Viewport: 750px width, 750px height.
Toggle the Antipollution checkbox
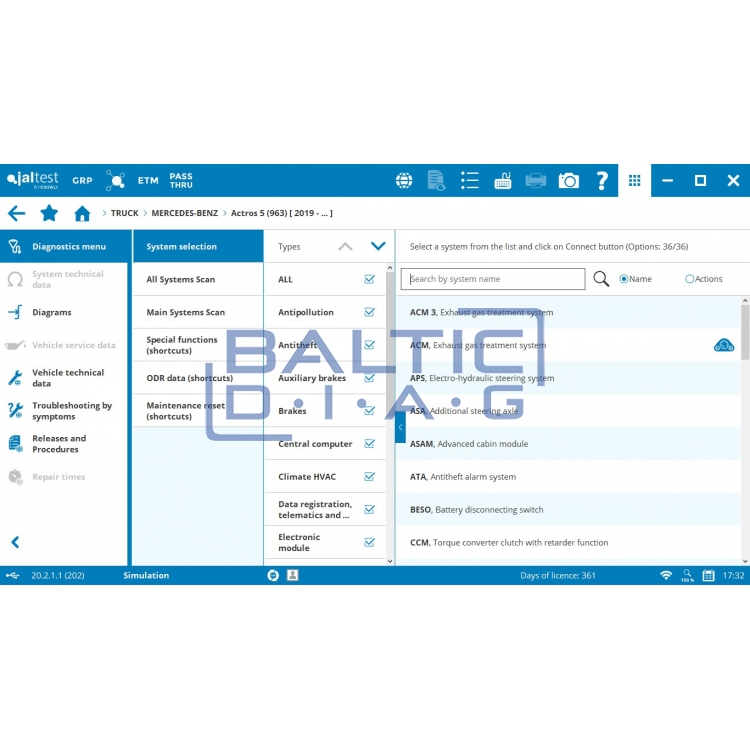point(369,312)
